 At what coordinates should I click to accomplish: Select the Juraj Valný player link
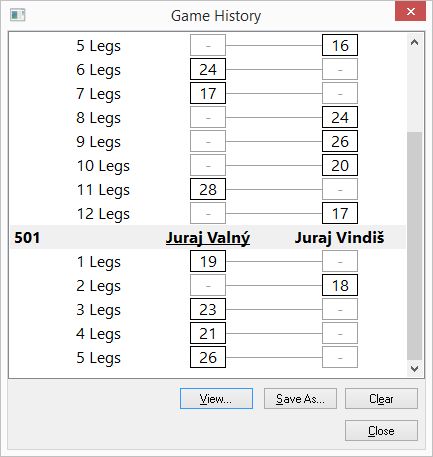pyautogui.click(x=208, y=238)
